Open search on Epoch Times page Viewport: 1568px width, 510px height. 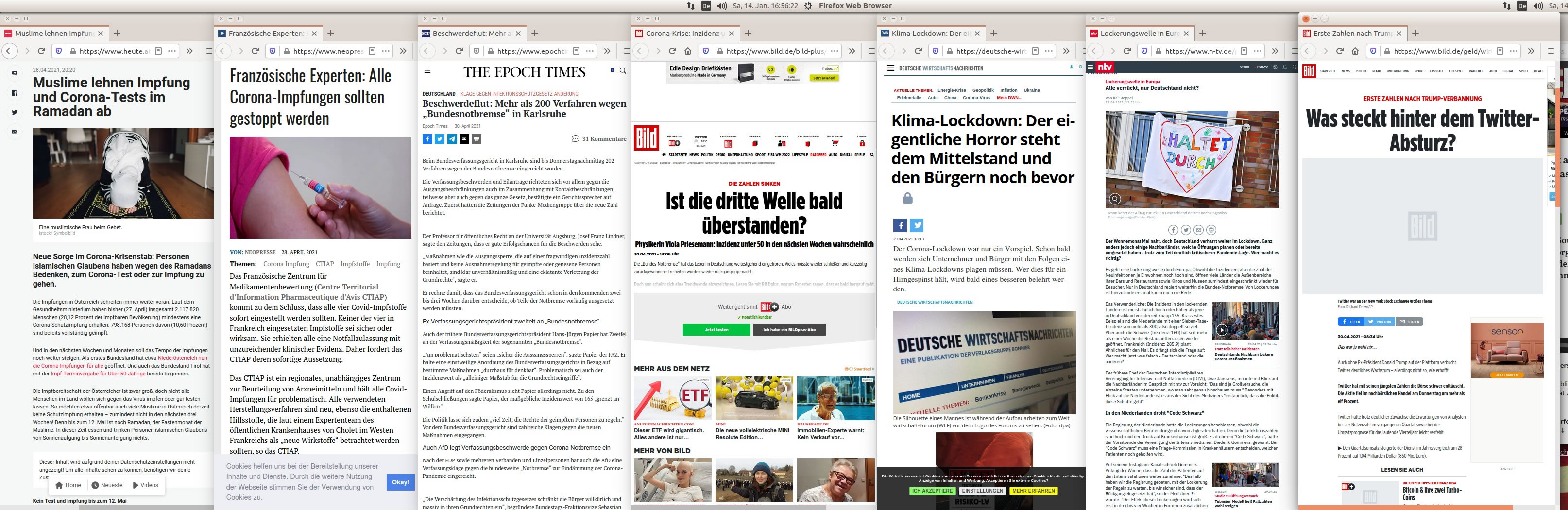coord(623,71)
